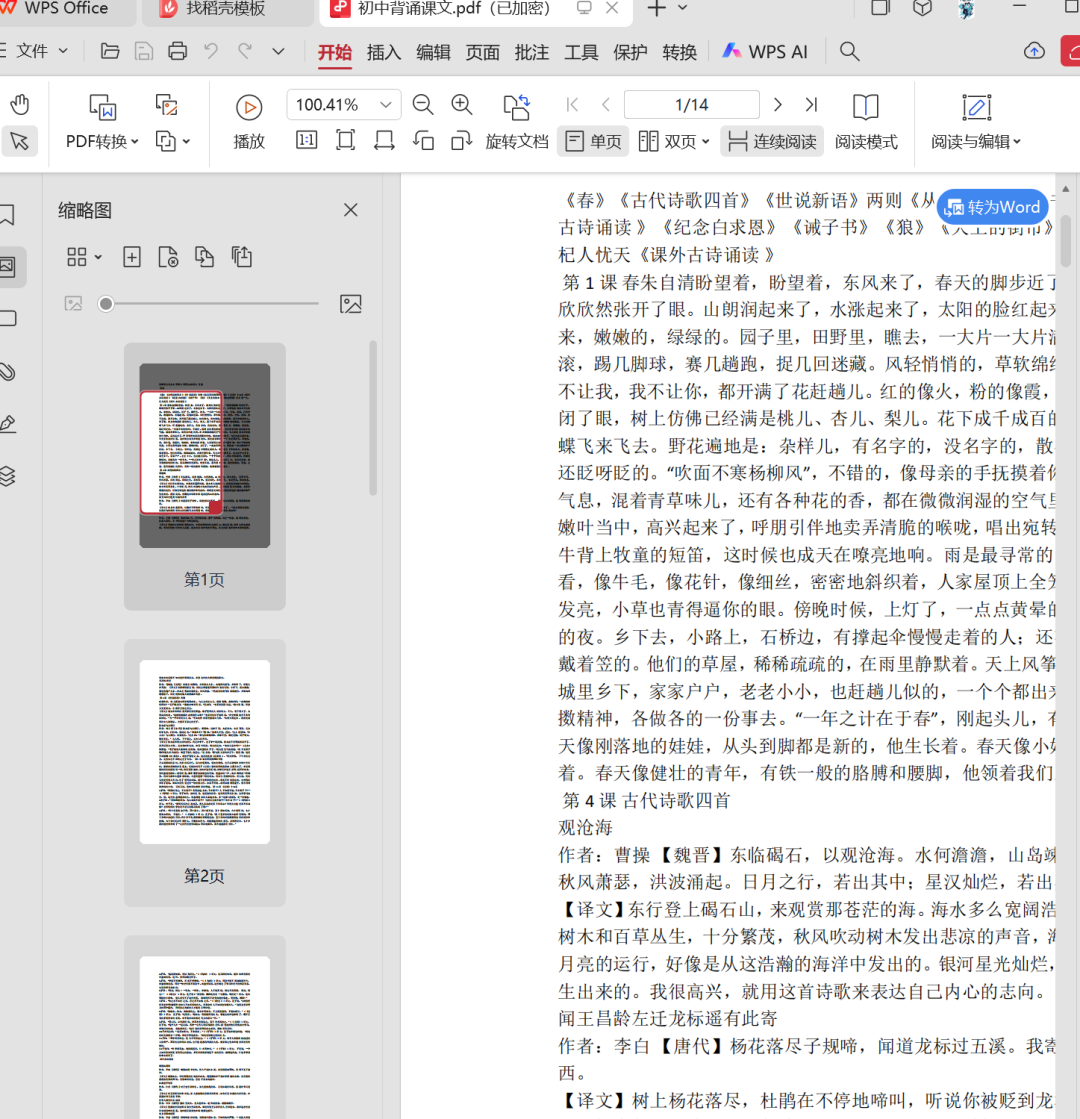This screenshot has width=1080, height=1119.
Task: Click the fit width icon
Action: coord(384,141)
